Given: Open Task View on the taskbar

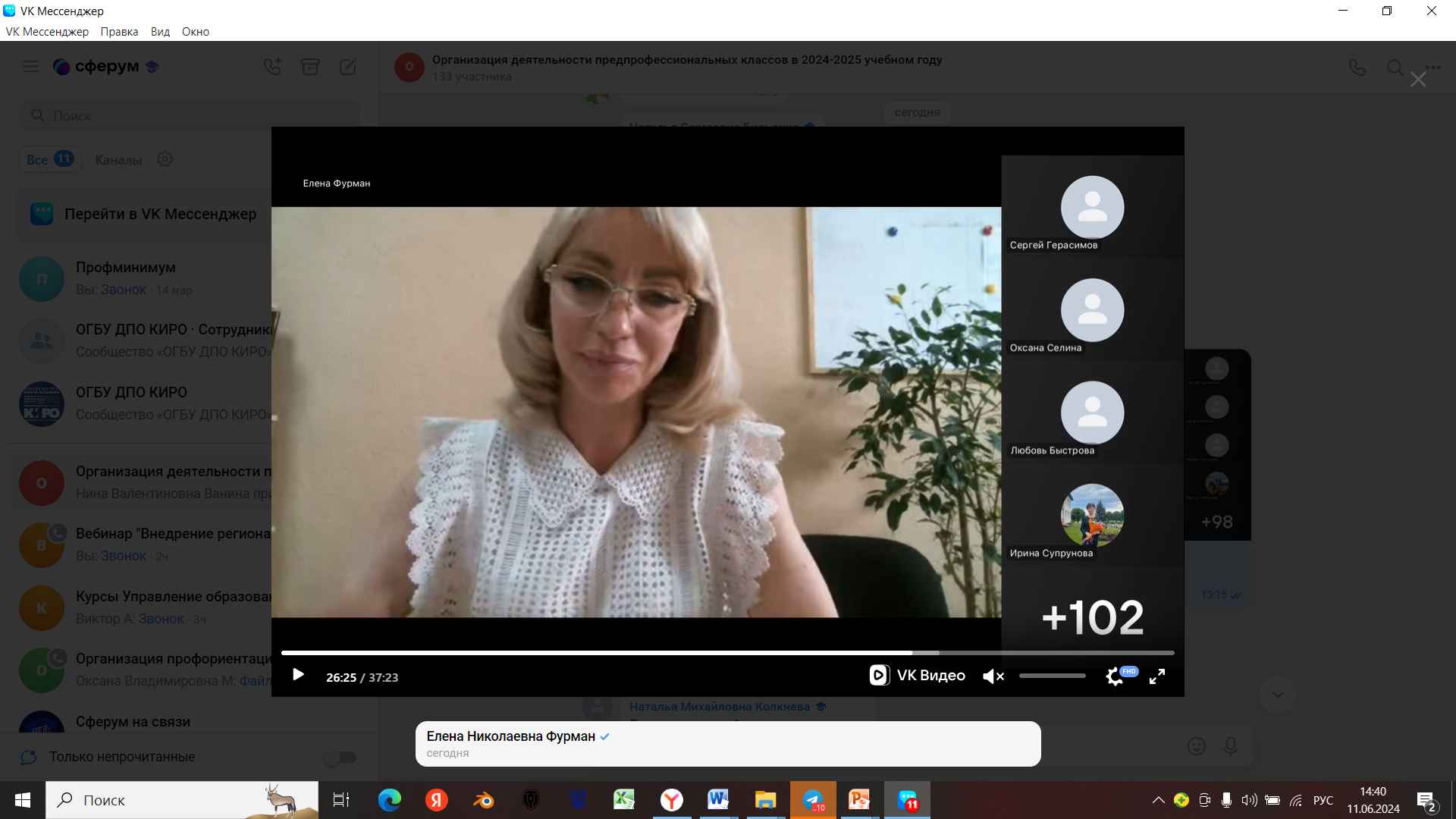Looking at the screenshot, I should click(341, 800).
